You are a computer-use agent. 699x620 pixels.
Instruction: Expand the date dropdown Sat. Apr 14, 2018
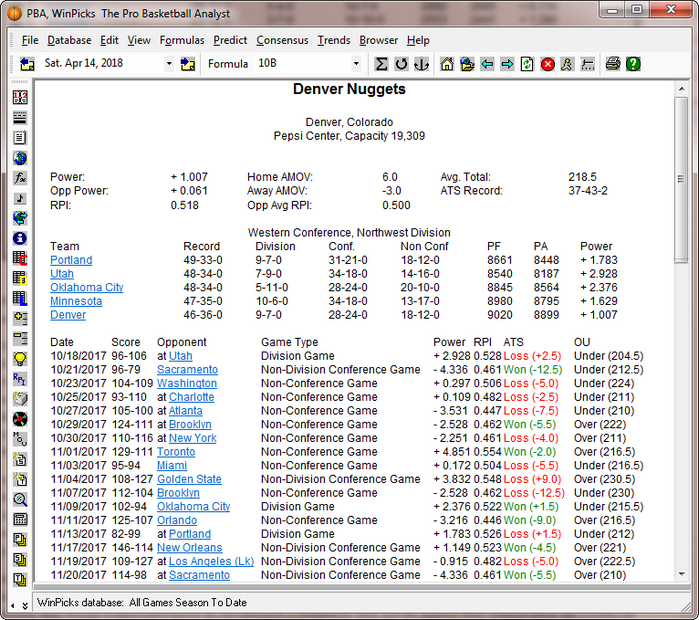click(169, 64)
